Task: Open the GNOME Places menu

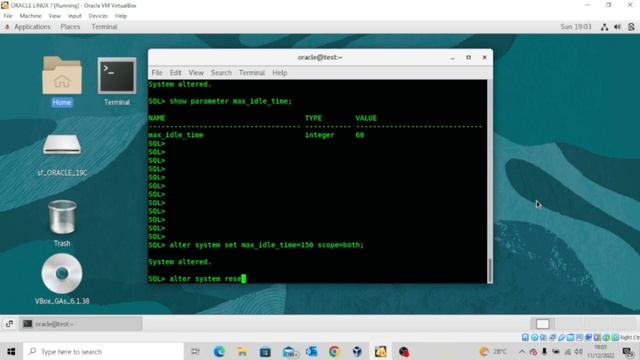Action: coord(70,27)
